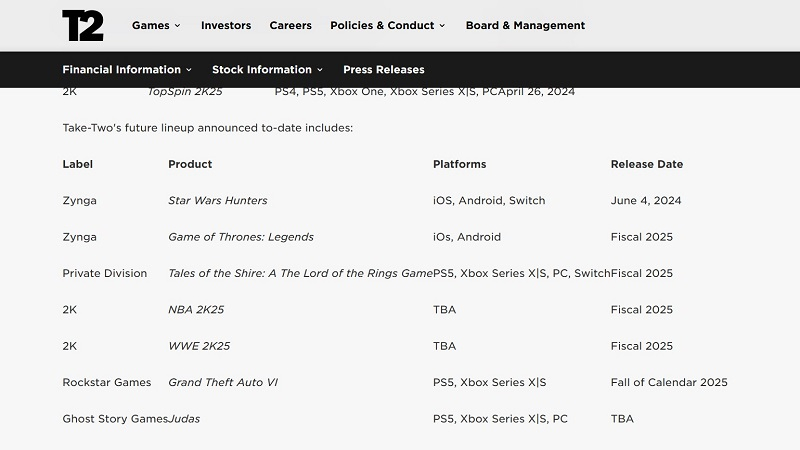Expand the Stock Information submenu

click(x=267, y=70)
